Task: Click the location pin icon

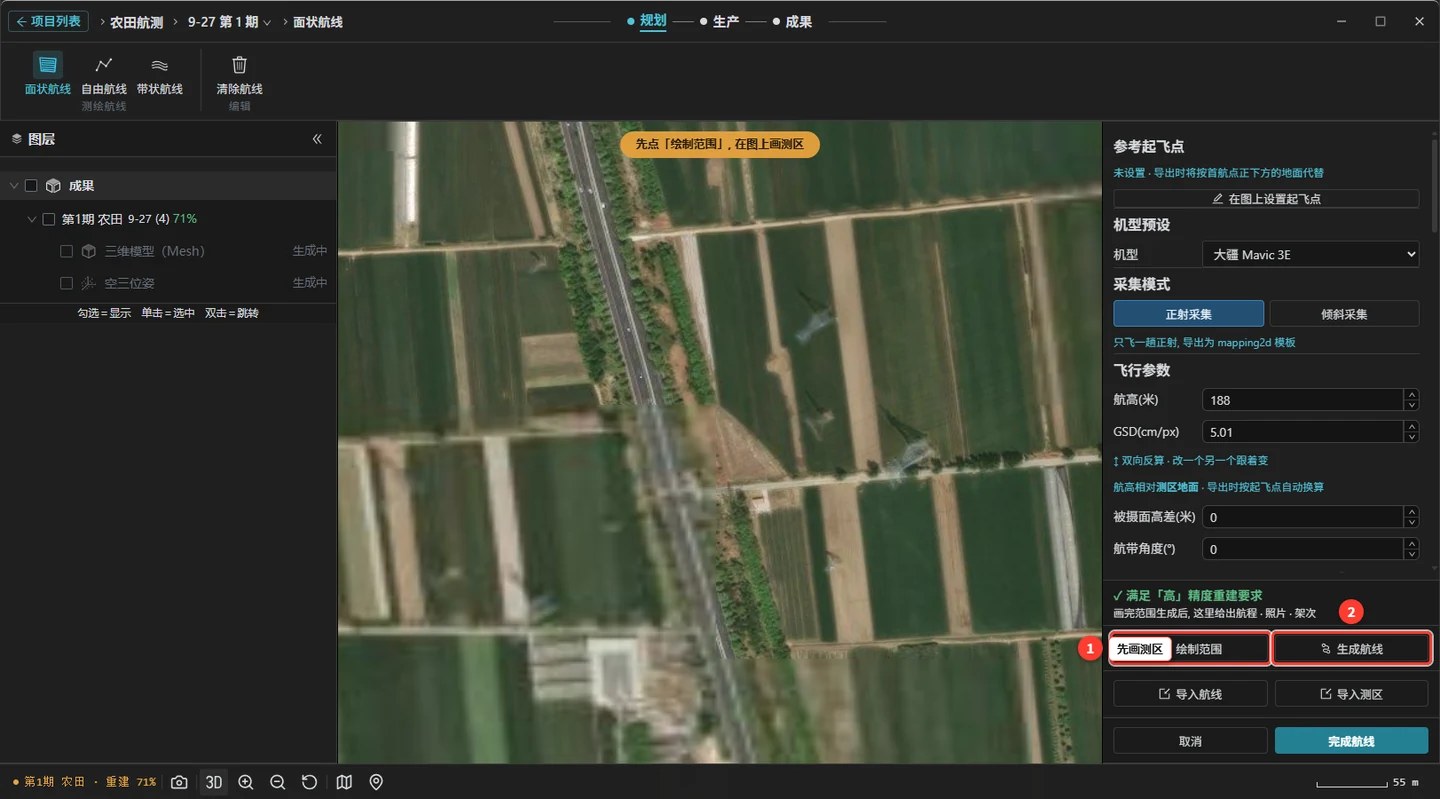Action: click(x=376, y=782)
